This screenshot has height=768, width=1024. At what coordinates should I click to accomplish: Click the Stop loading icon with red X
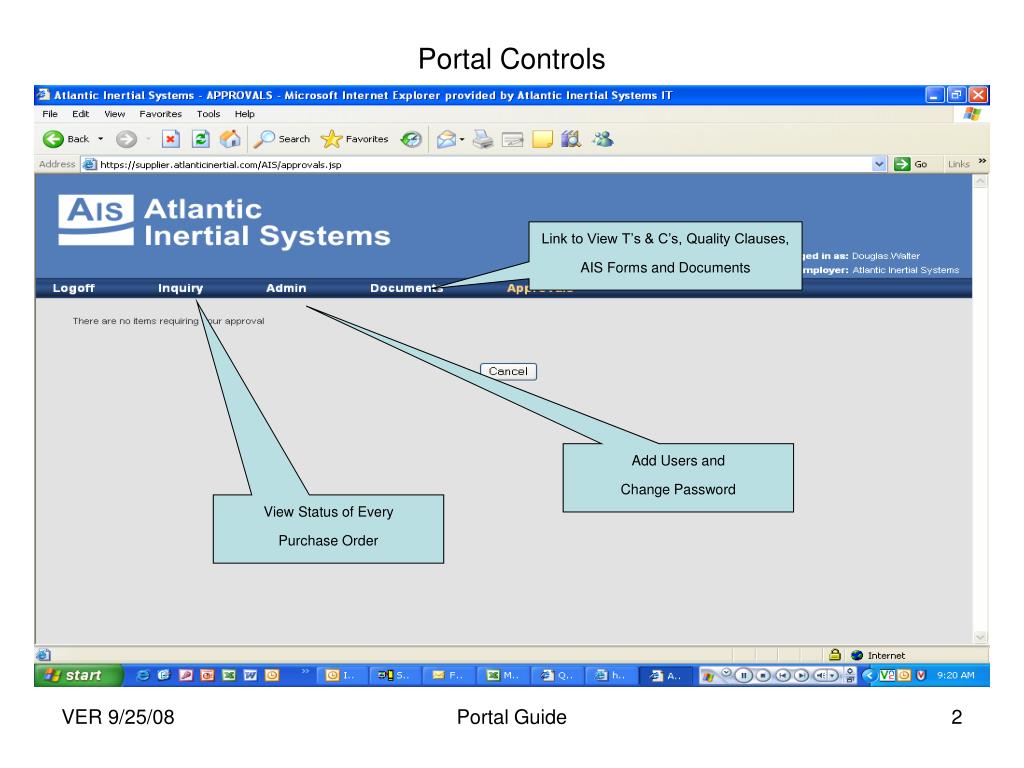pos(170,139)
